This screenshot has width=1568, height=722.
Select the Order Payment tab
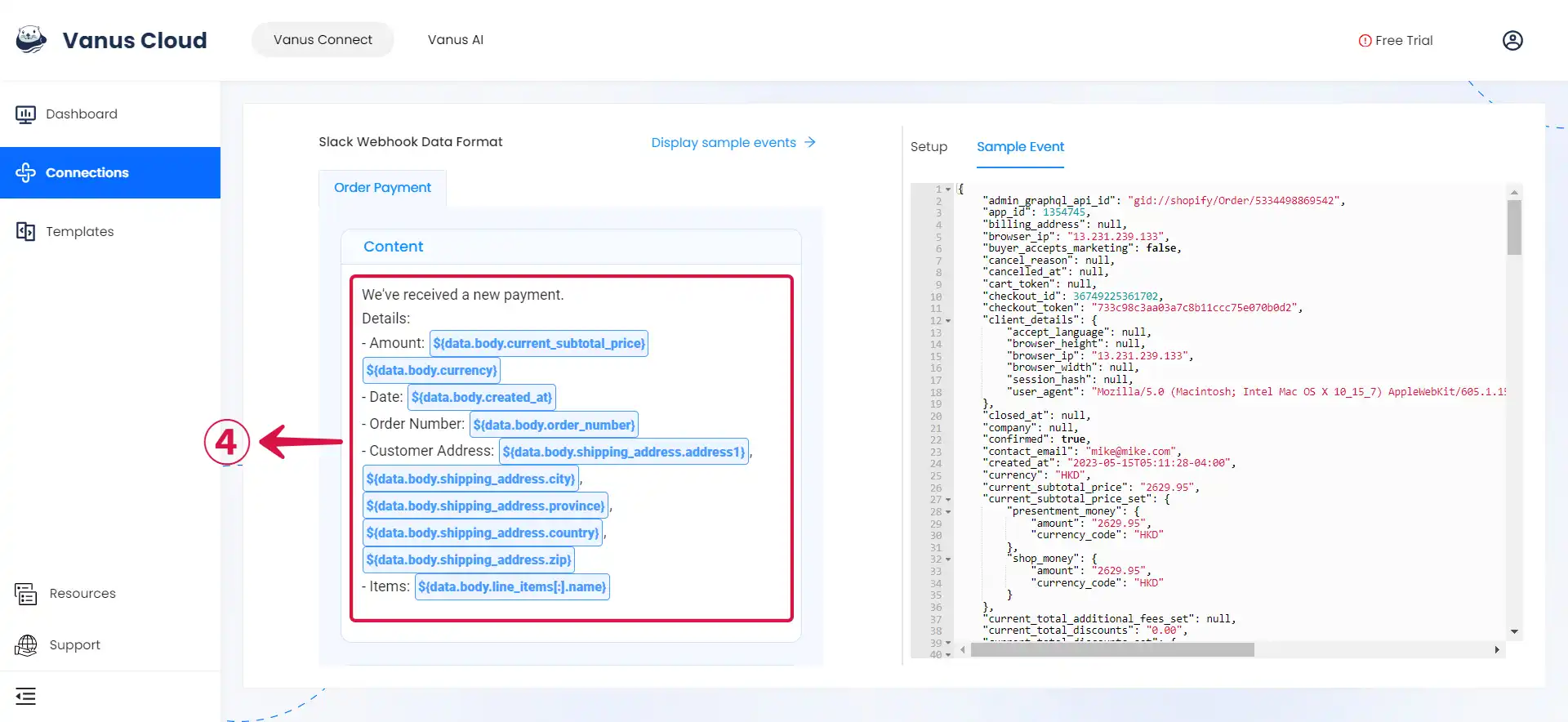pyautogui.click(x=382, y=188)
